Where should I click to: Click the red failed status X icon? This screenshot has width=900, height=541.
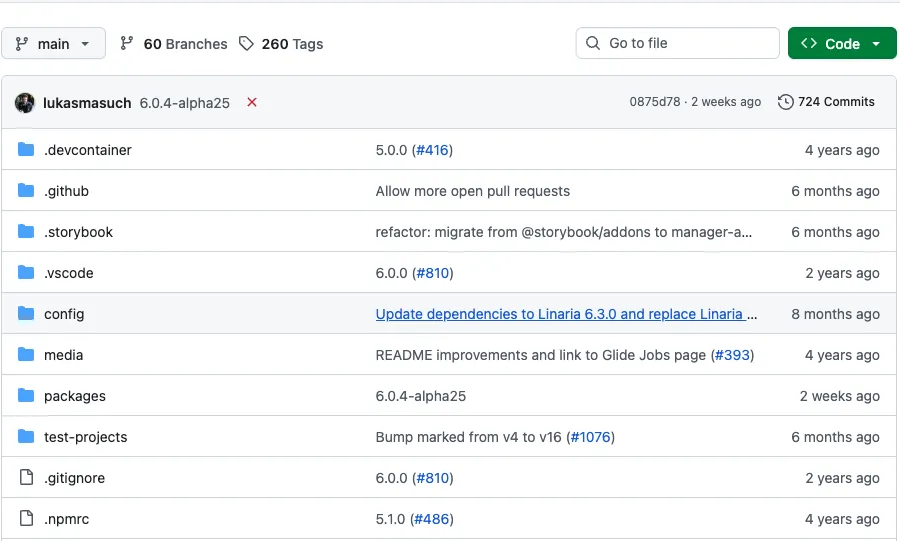click(x=252, y=102)
